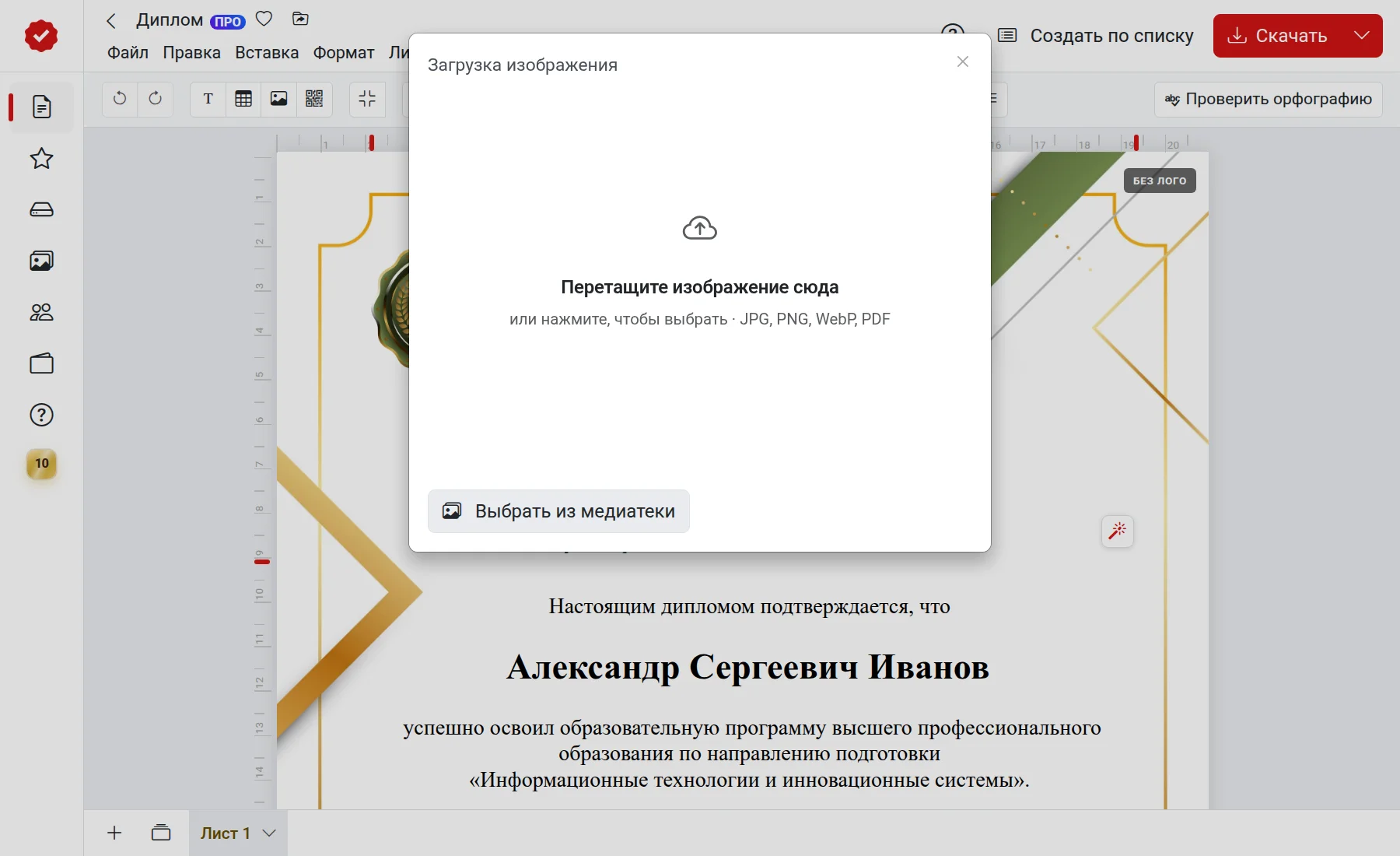1400x856 pixels.
Task: Click the gold badge numbered 10
Action: [42, 464]
